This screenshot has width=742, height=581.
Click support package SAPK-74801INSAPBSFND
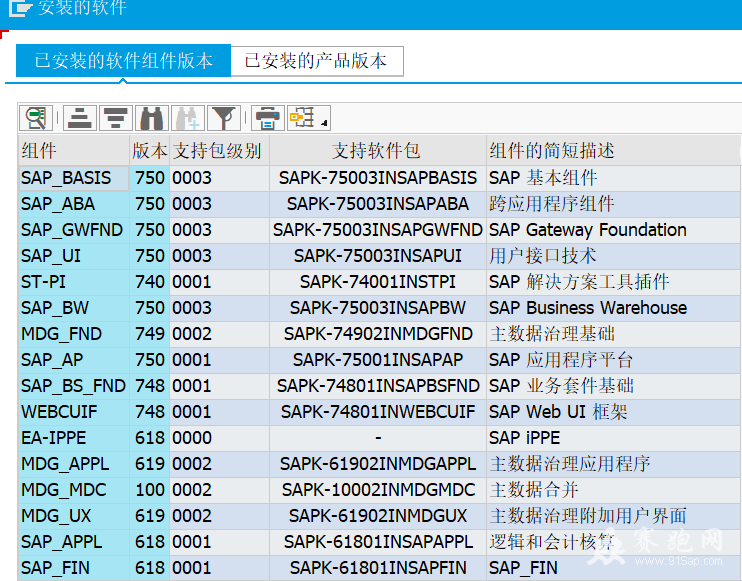click(x=378, y=386)
